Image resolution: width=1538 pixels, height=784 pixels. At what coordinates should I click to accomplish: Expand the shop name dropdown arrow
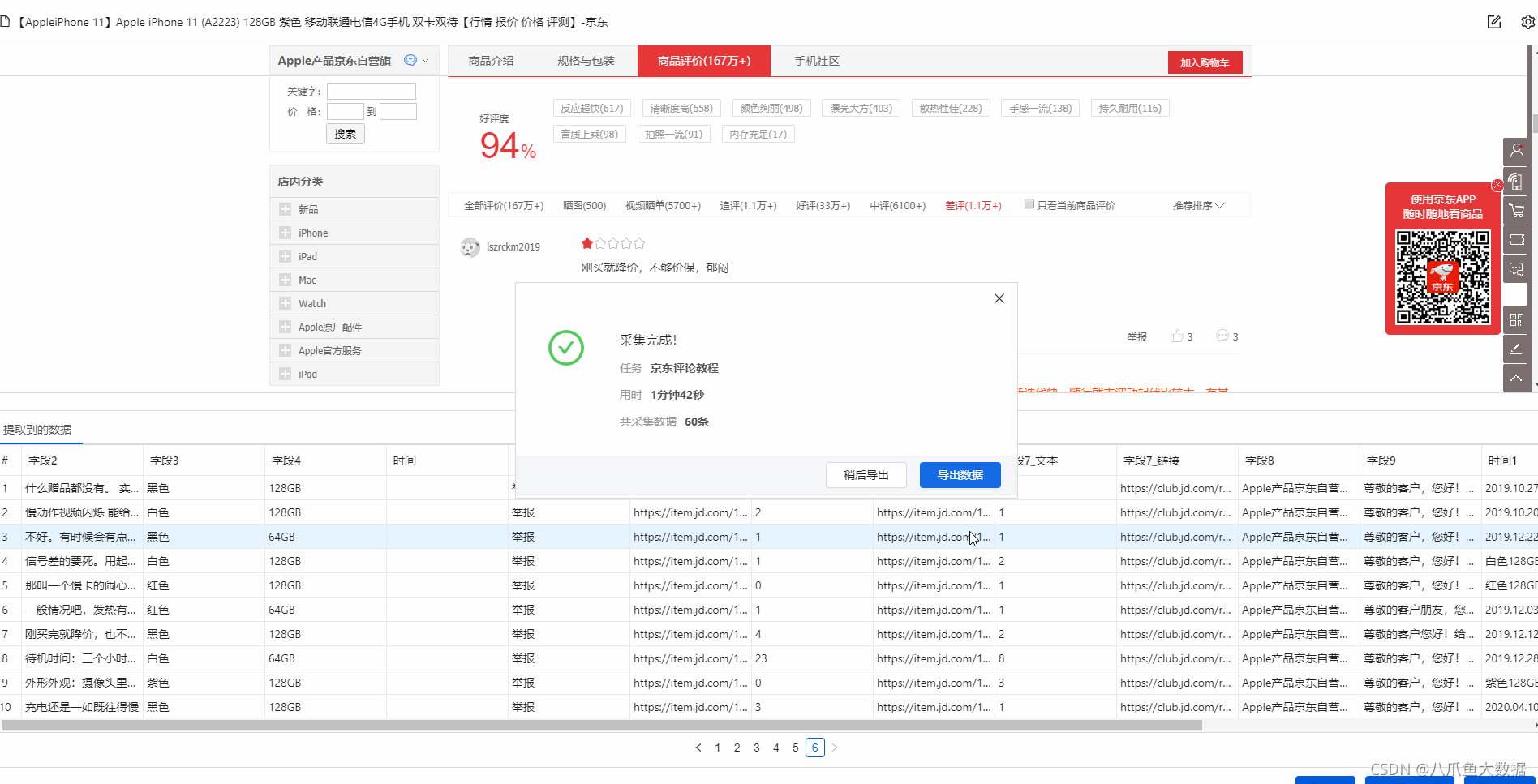(426, 61)
